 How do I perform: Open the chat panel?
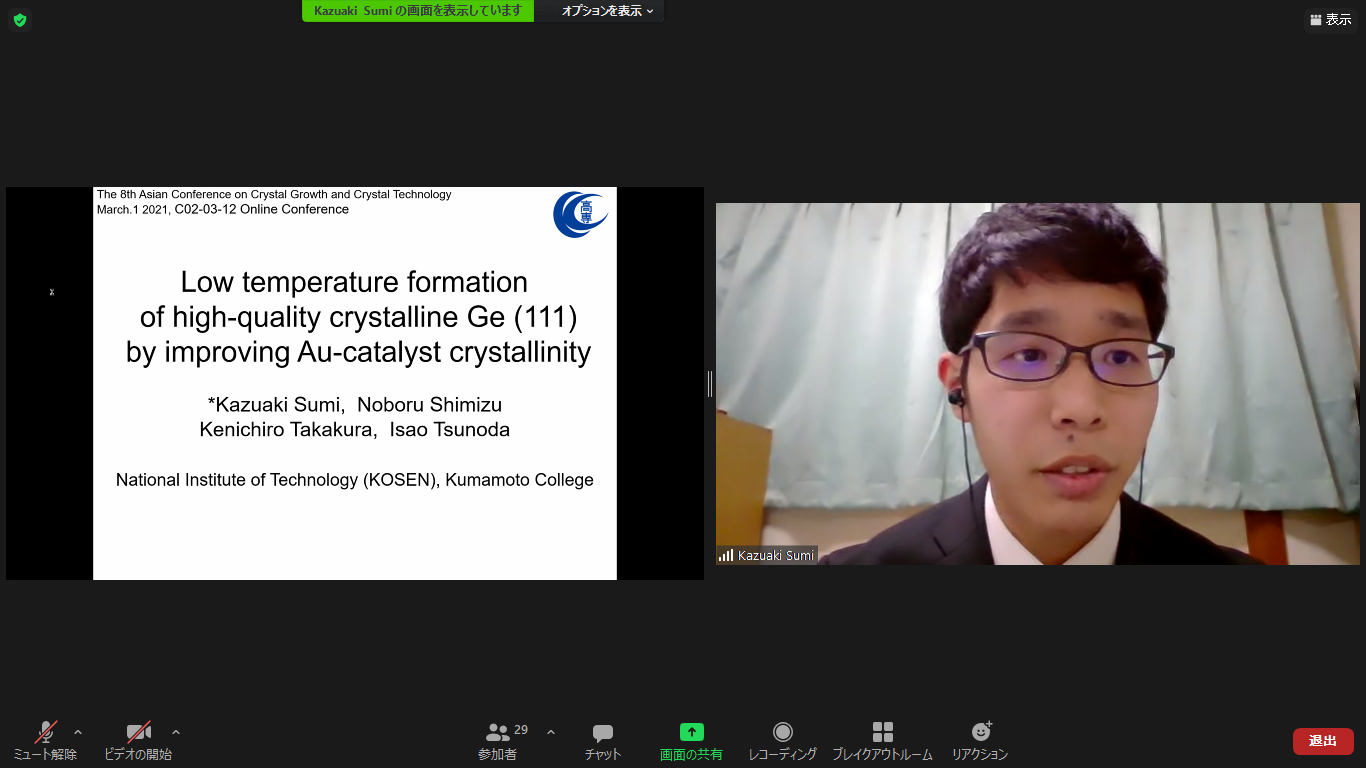[x=602, y=740]
